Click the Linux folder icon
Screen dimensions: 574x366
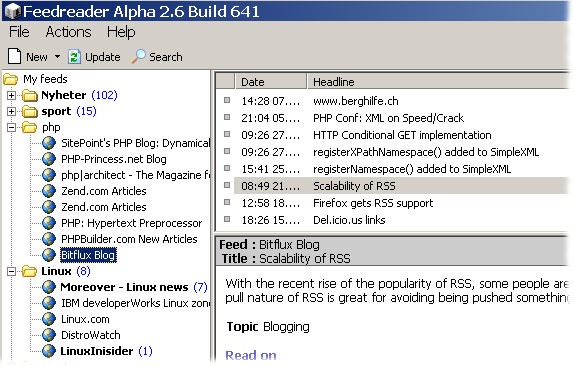[30, 271]
